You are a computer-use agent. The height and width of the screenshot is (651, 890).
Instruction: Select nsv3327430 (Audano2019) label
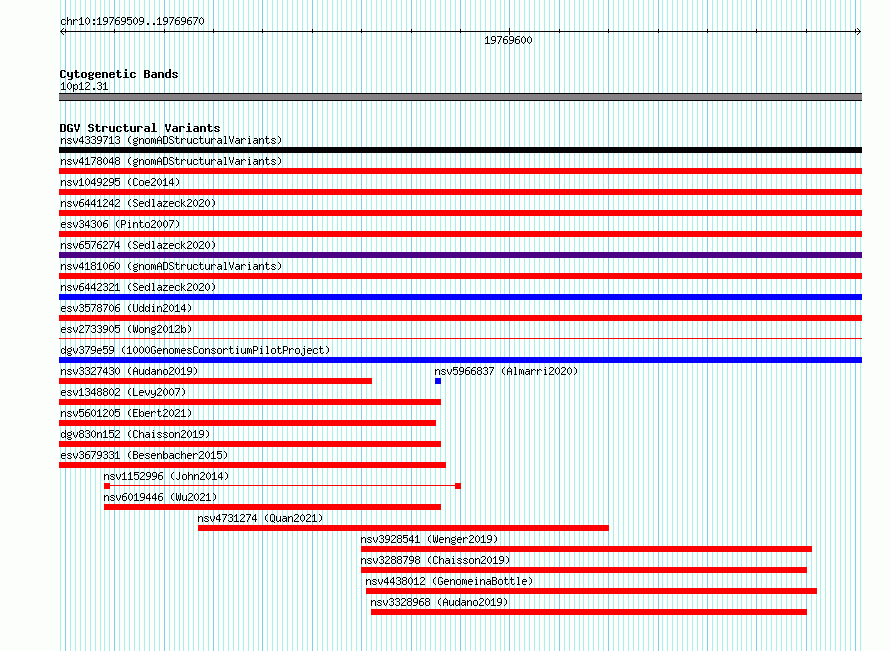coord(129,371)
